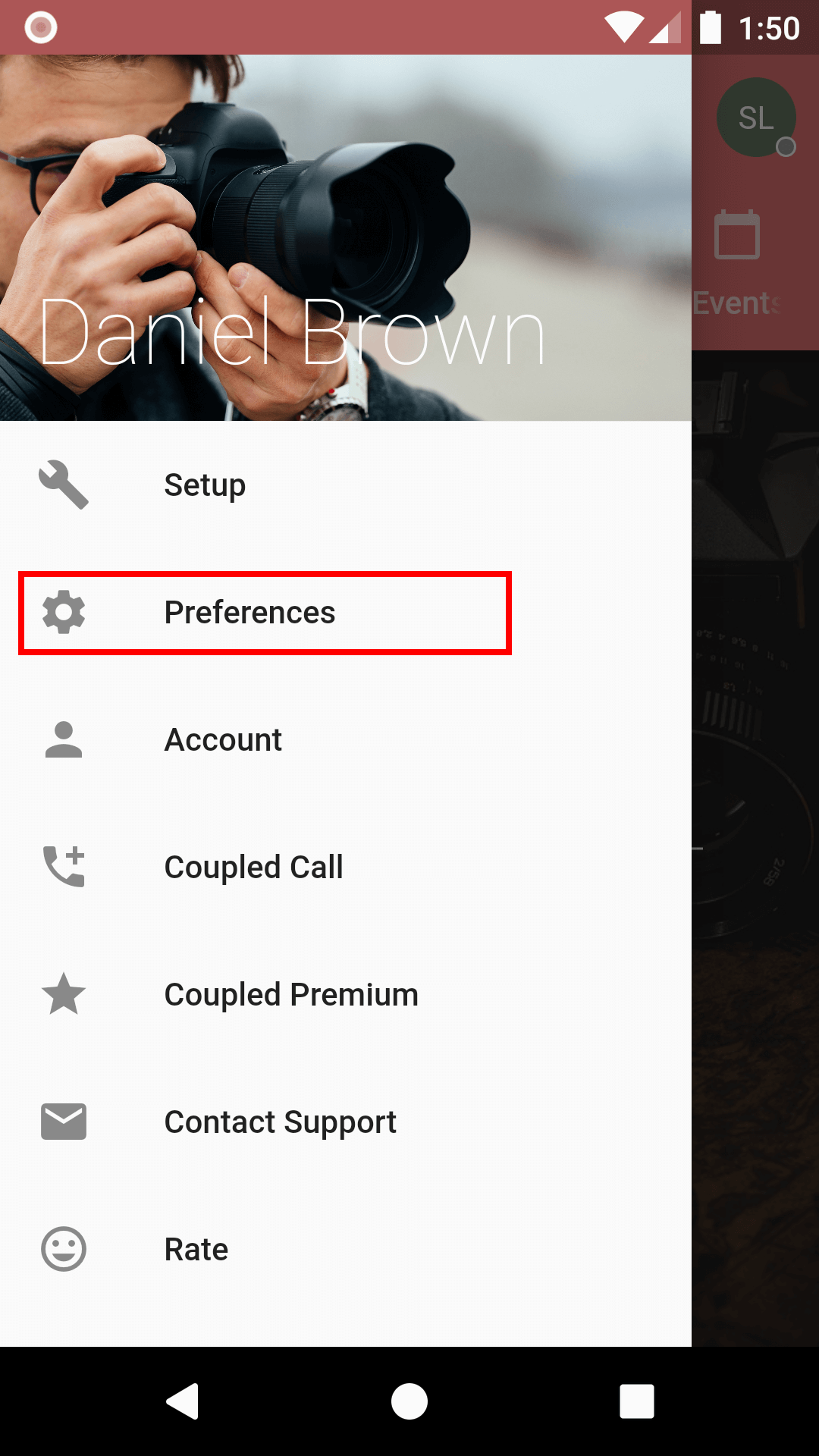Tap the smiley face Rate icon

tap(64, 1249)
